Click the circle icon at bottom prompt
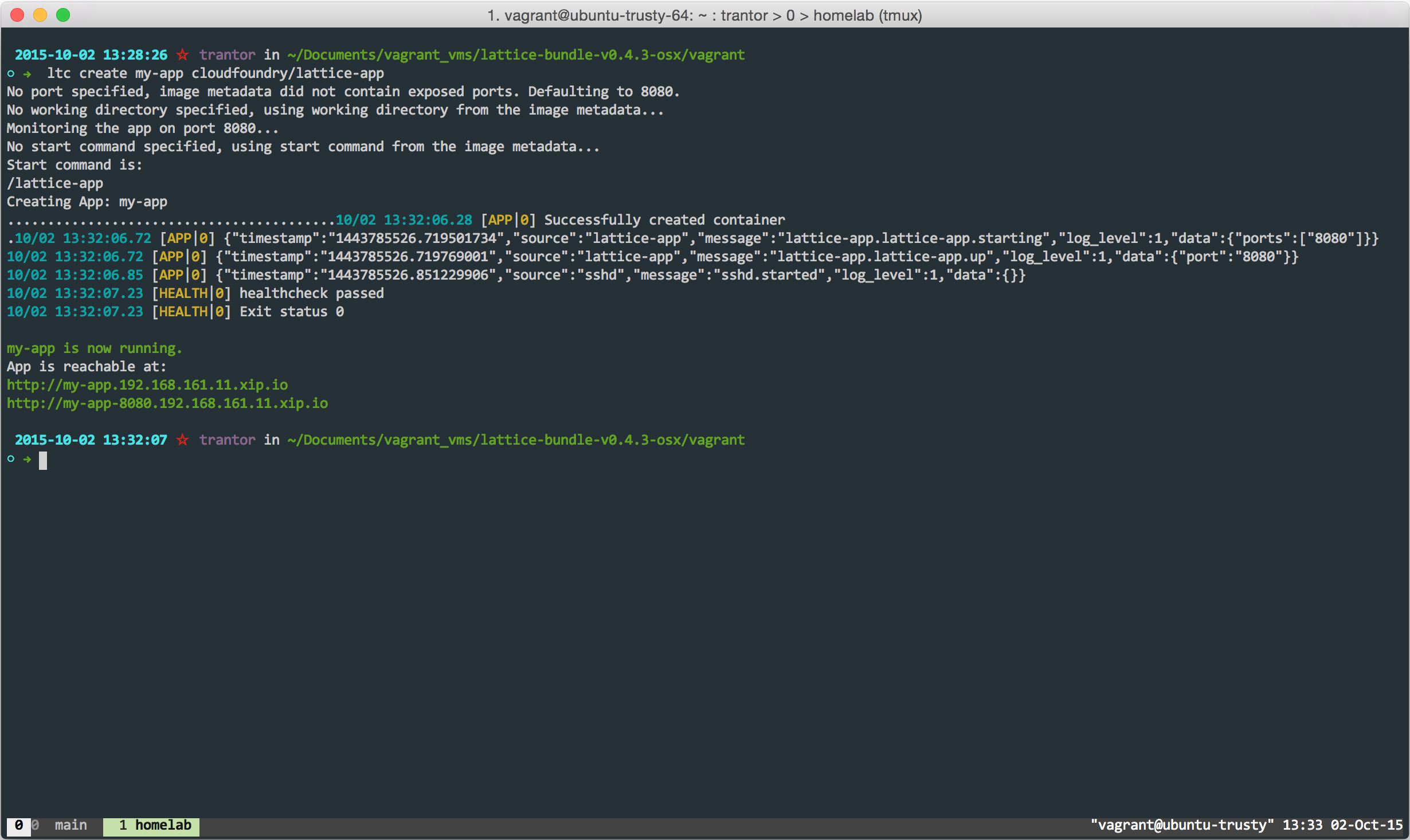The width and height of the screenshot is (1410, 840). coord(11,459)
